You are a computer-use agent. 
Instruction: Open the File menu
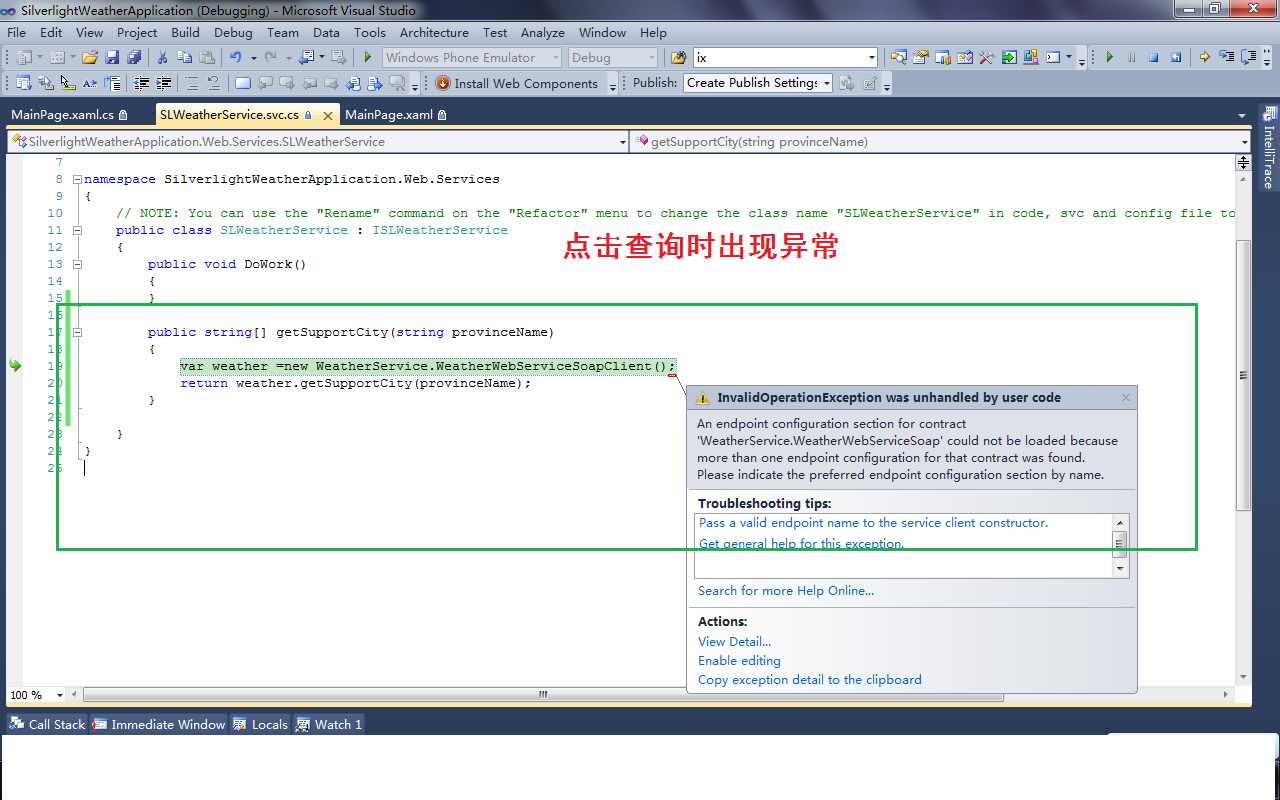pyautogui.click(x=17, y=33)
